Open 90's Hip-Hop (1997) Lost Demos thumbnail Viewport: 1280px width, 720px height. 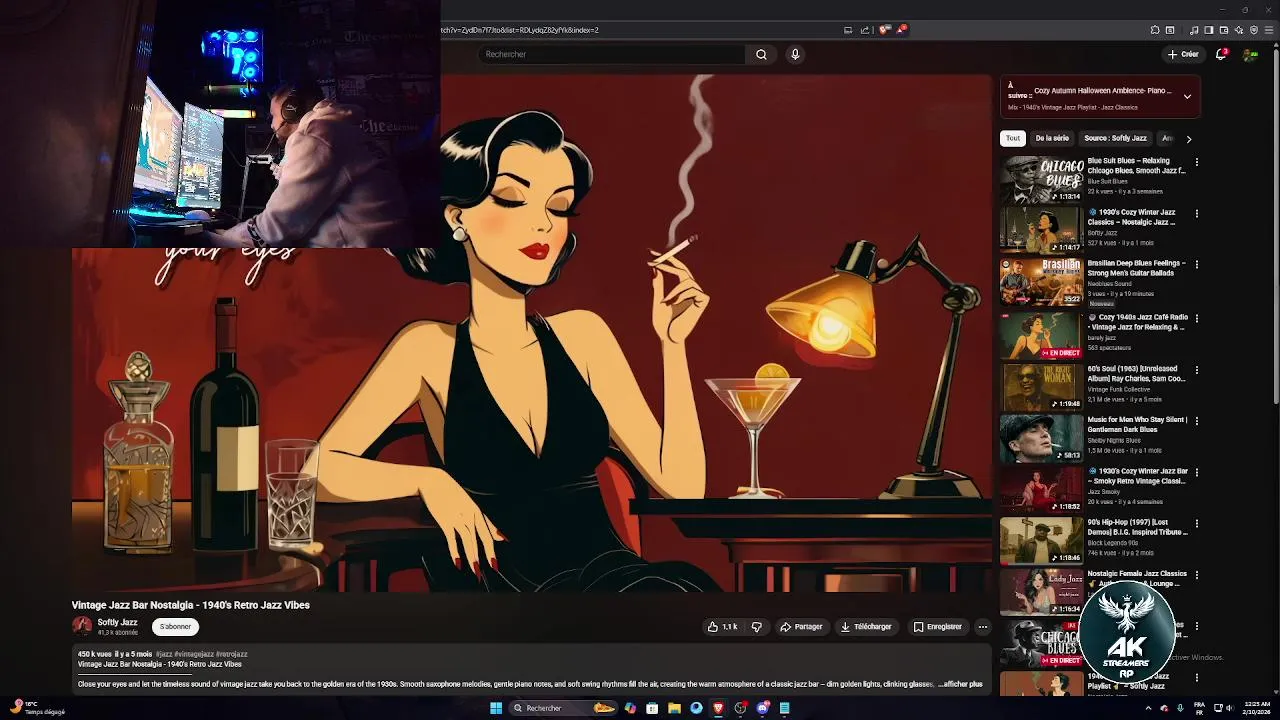(x=1041, y=540)
